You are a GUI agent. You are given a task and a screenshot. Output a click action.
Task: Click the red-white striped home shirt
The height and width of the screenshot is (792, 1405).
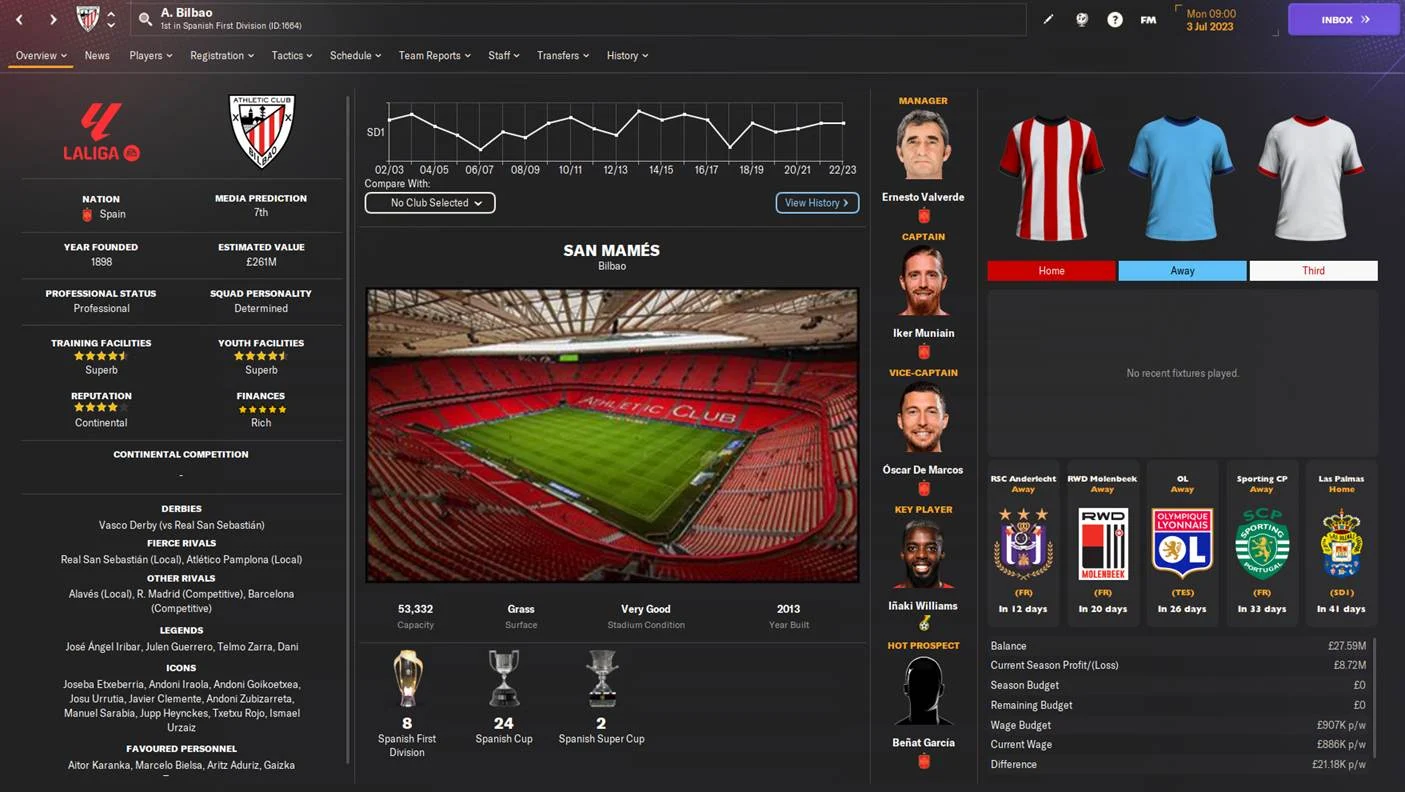(x=1051, y=178)
